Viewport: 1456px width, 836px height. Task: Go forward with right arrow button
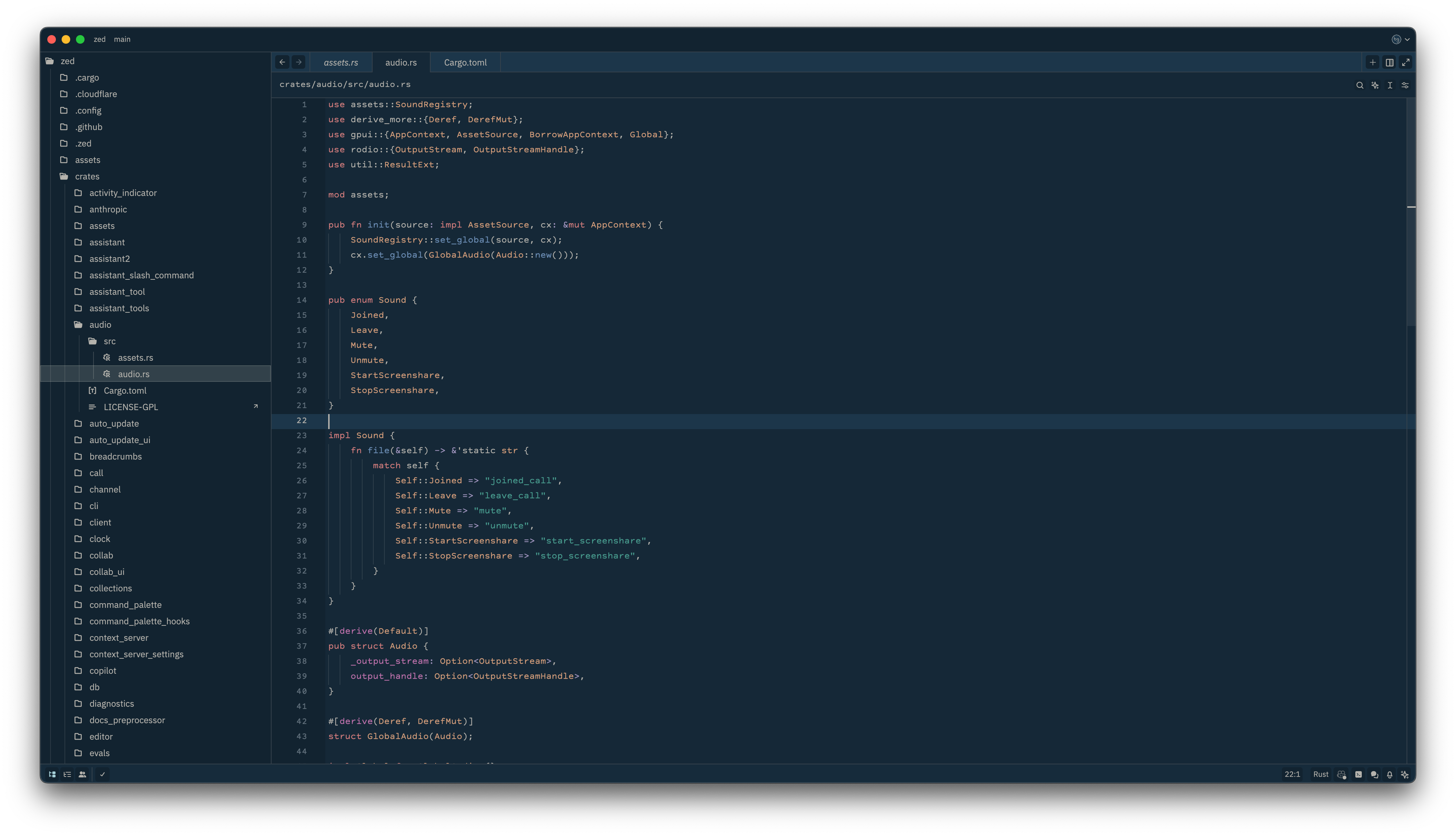coord(298,62)
